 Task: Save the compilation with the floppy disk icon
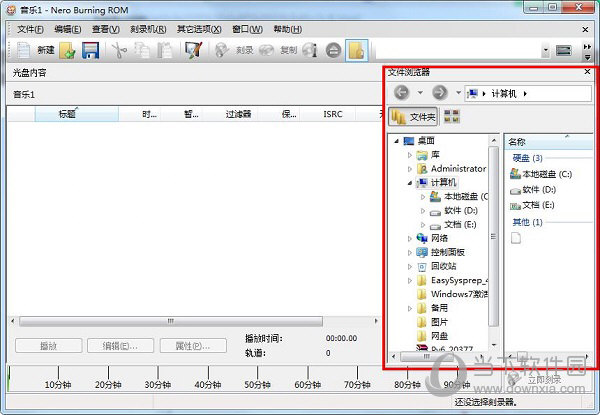90,50
